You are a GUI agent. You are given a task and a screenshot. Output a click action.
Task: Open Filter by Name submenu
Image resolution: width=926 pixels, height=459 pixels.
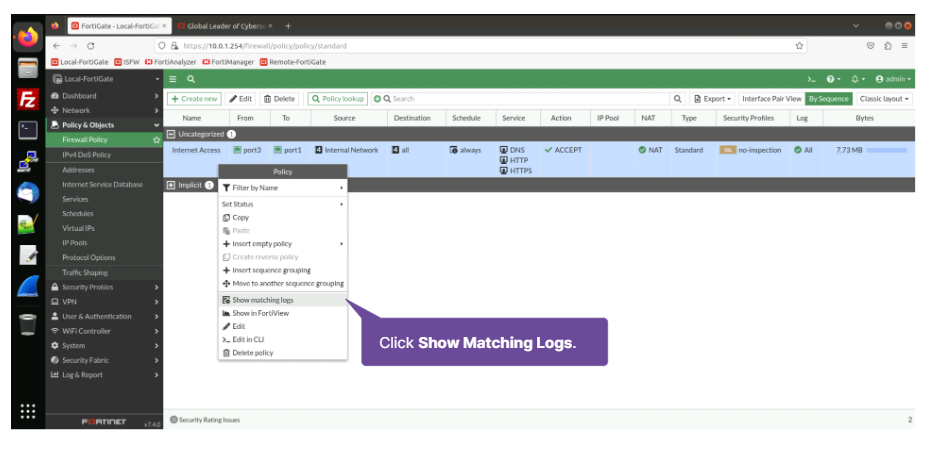point(282,188)
